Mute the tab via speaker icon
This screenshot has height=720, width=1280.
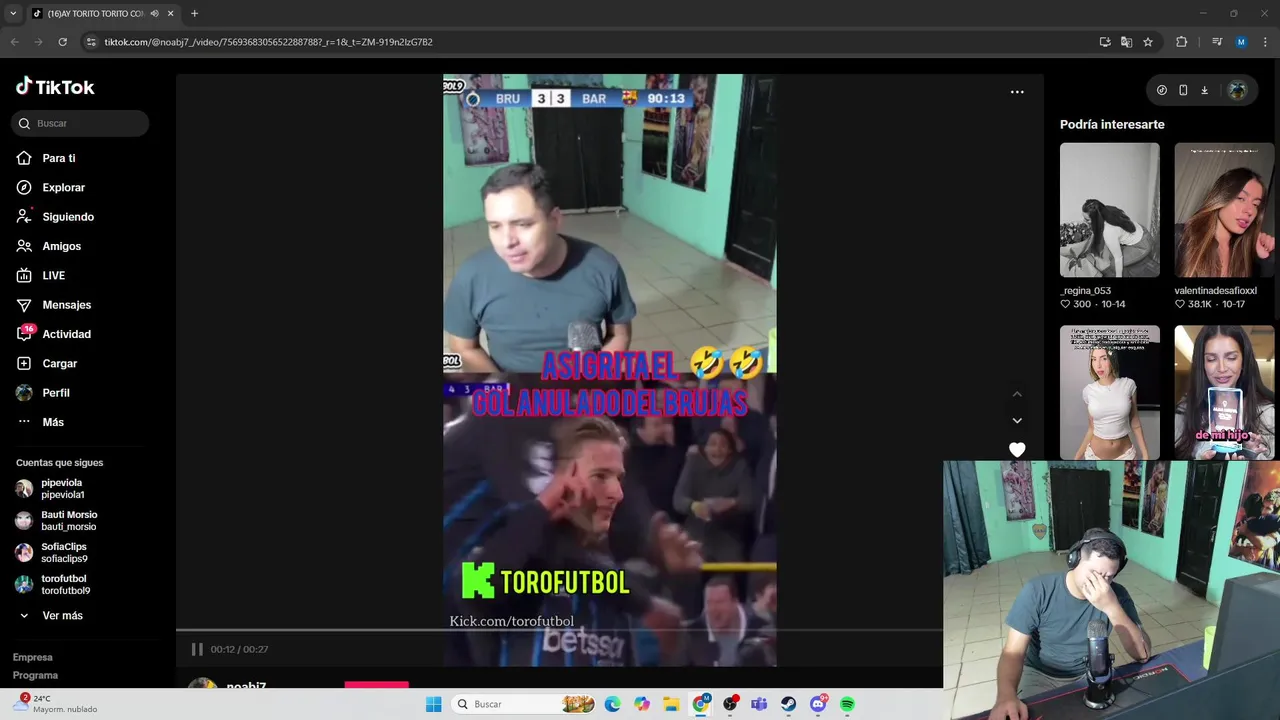click(x=154, y=14)
